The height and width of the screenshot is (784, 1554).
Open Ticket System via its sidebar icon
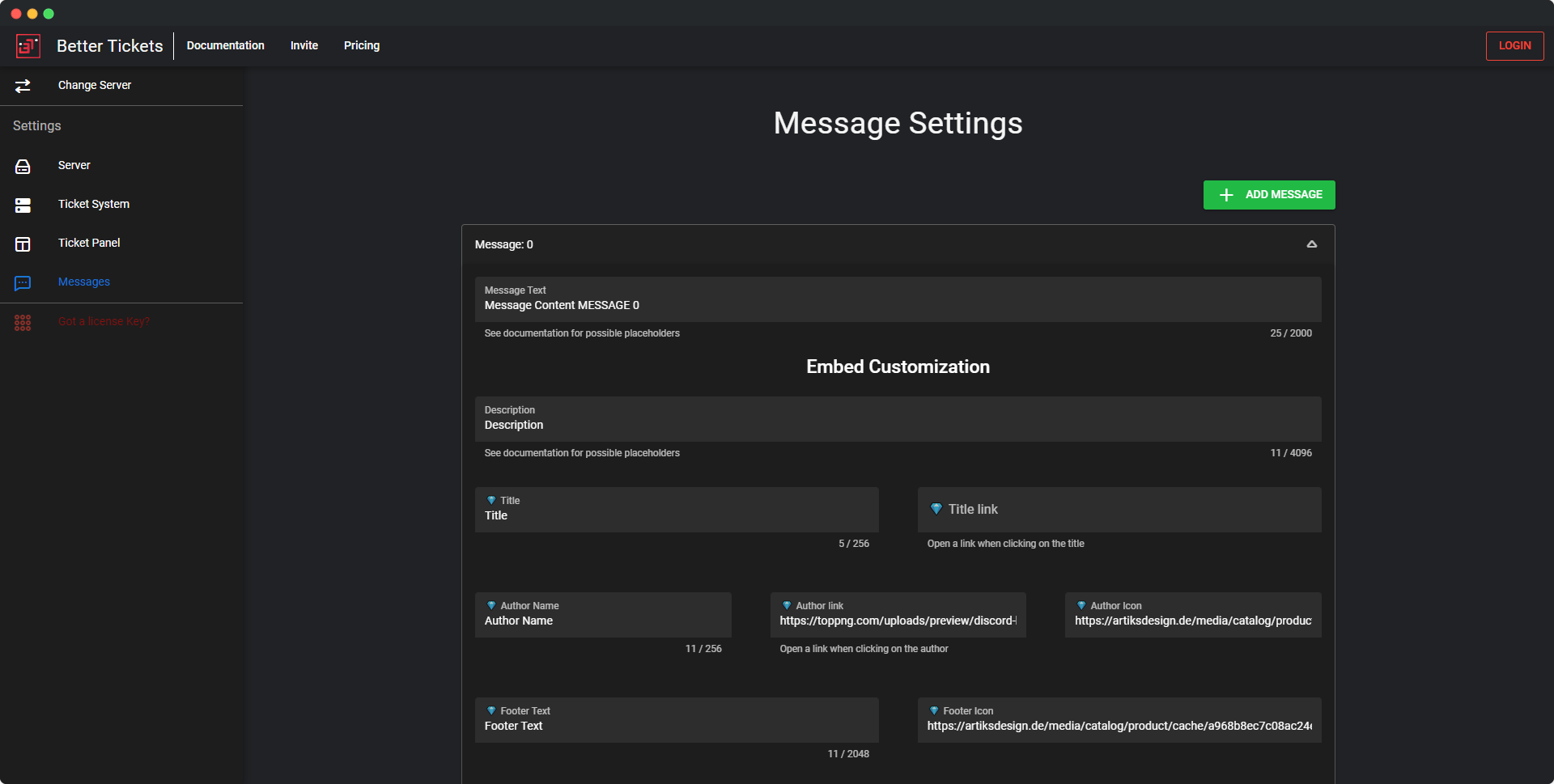tap(23, 206)
